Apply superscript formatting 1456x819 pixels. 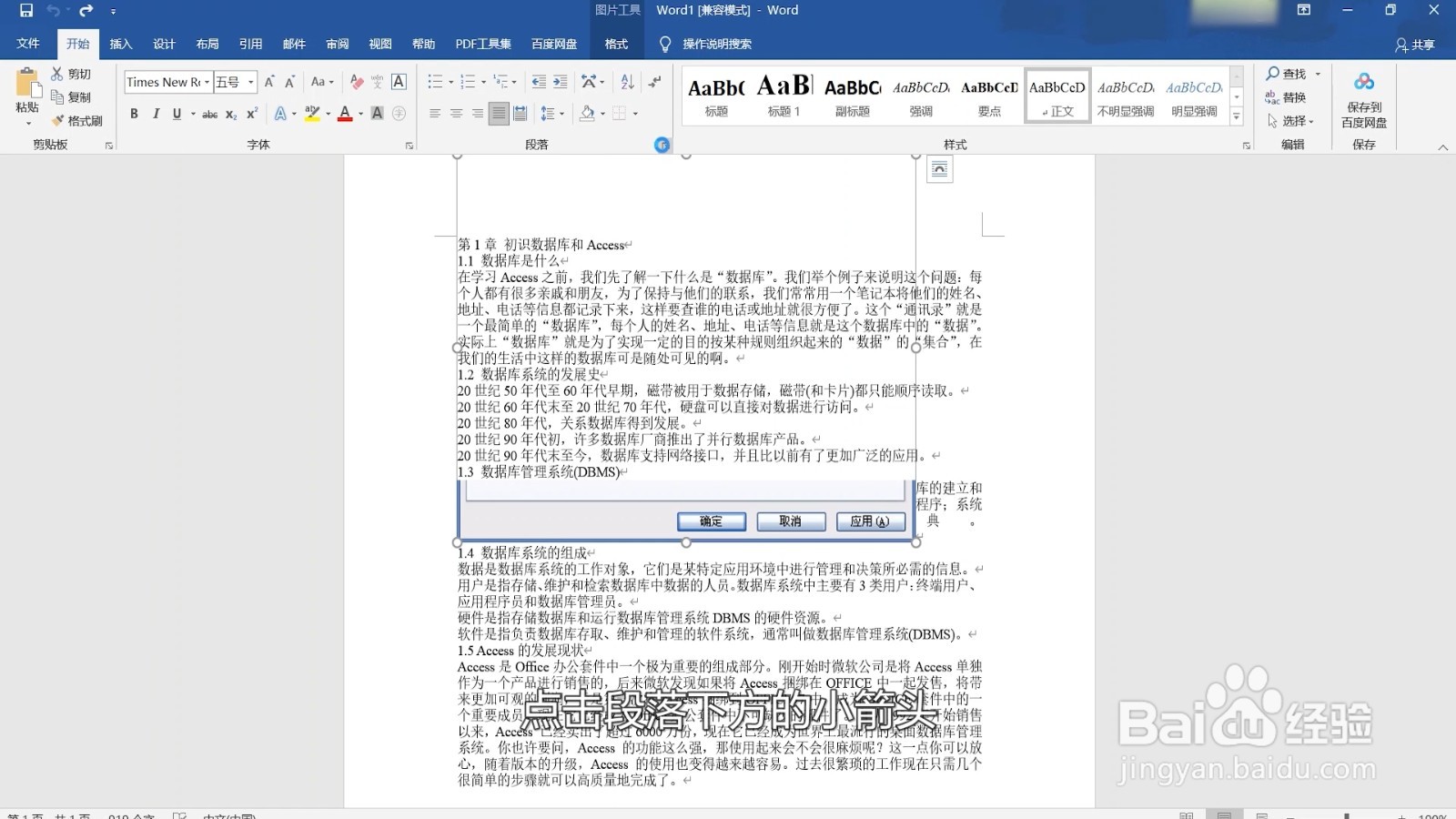(x=252, y=114)
